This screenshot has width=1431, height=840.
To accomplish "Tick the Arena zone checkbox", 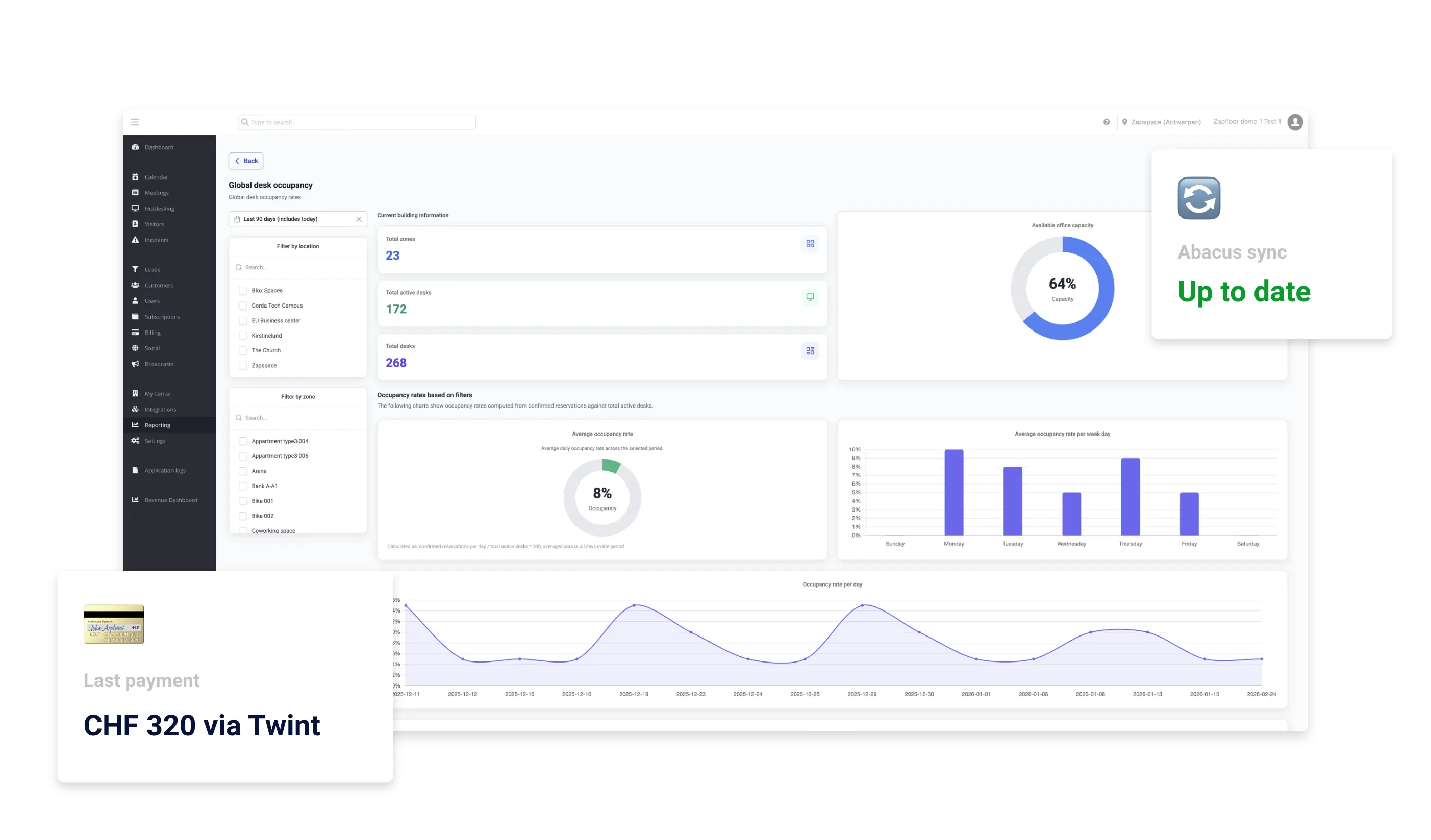I will coord(243,471).
